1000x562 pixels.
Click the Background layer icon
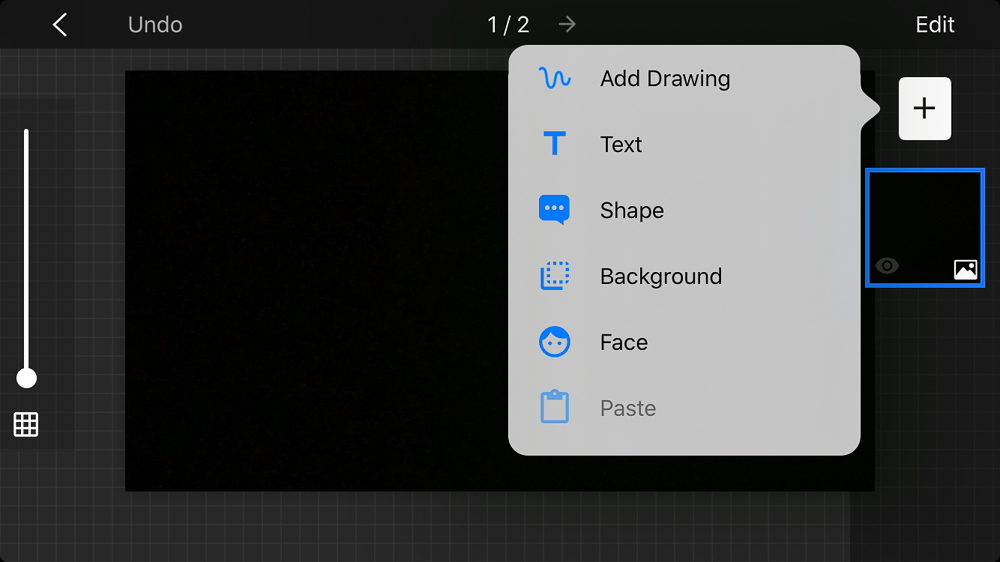554,276
